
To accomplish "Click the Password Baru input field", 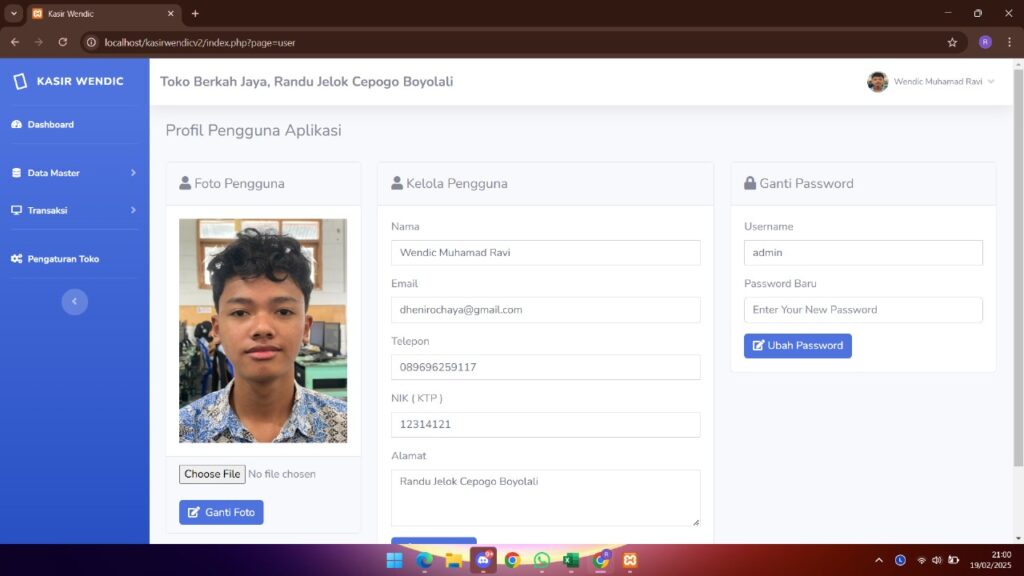I will point(863,310).
